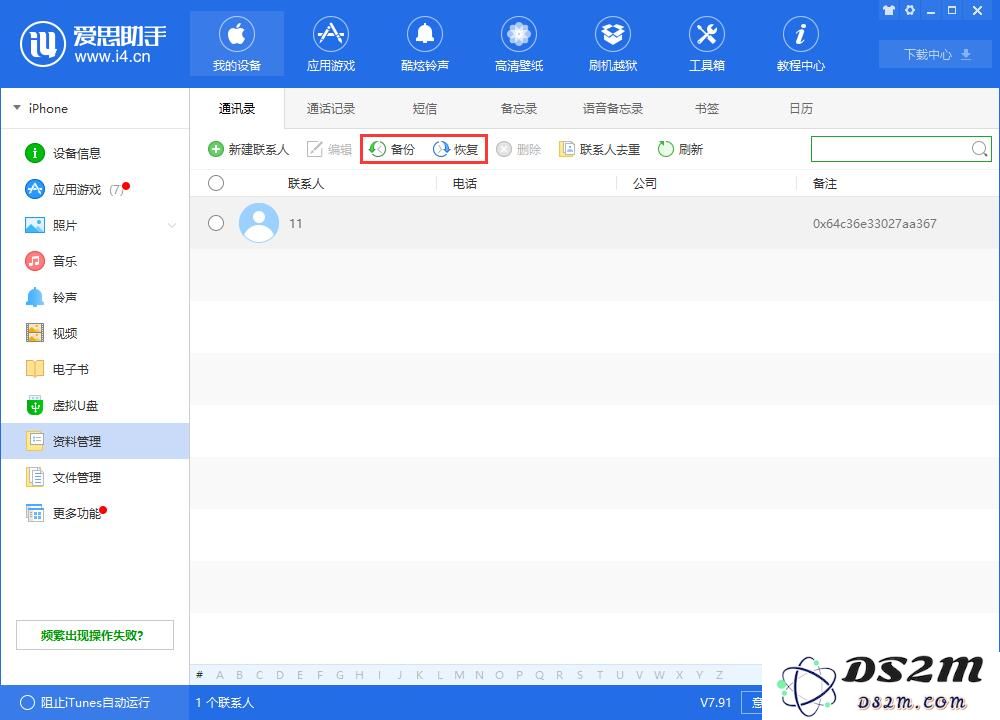Select 资料管理 in the sidebar
Image resolution: width=1000 pixels, height=720 pixels.
[x=95, y=441]
